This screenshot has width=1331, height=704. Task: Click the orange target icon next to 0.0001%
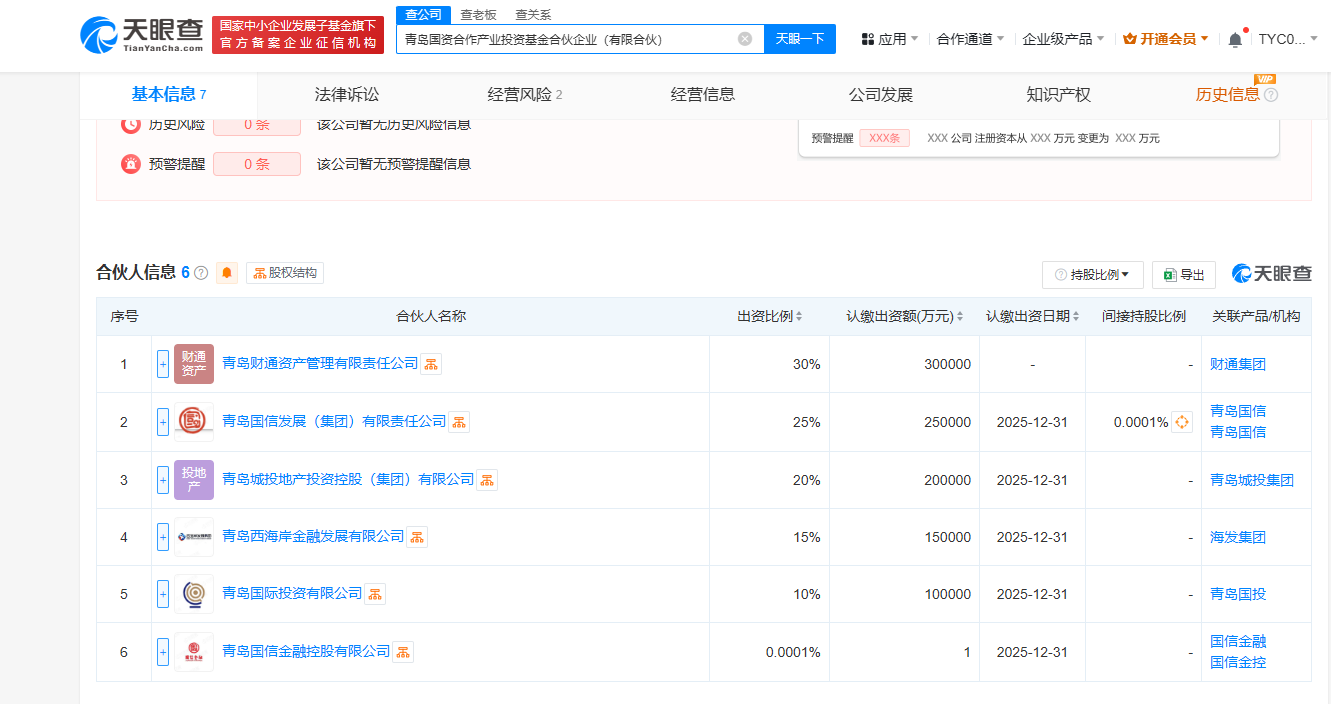(x=1182, y=422)
